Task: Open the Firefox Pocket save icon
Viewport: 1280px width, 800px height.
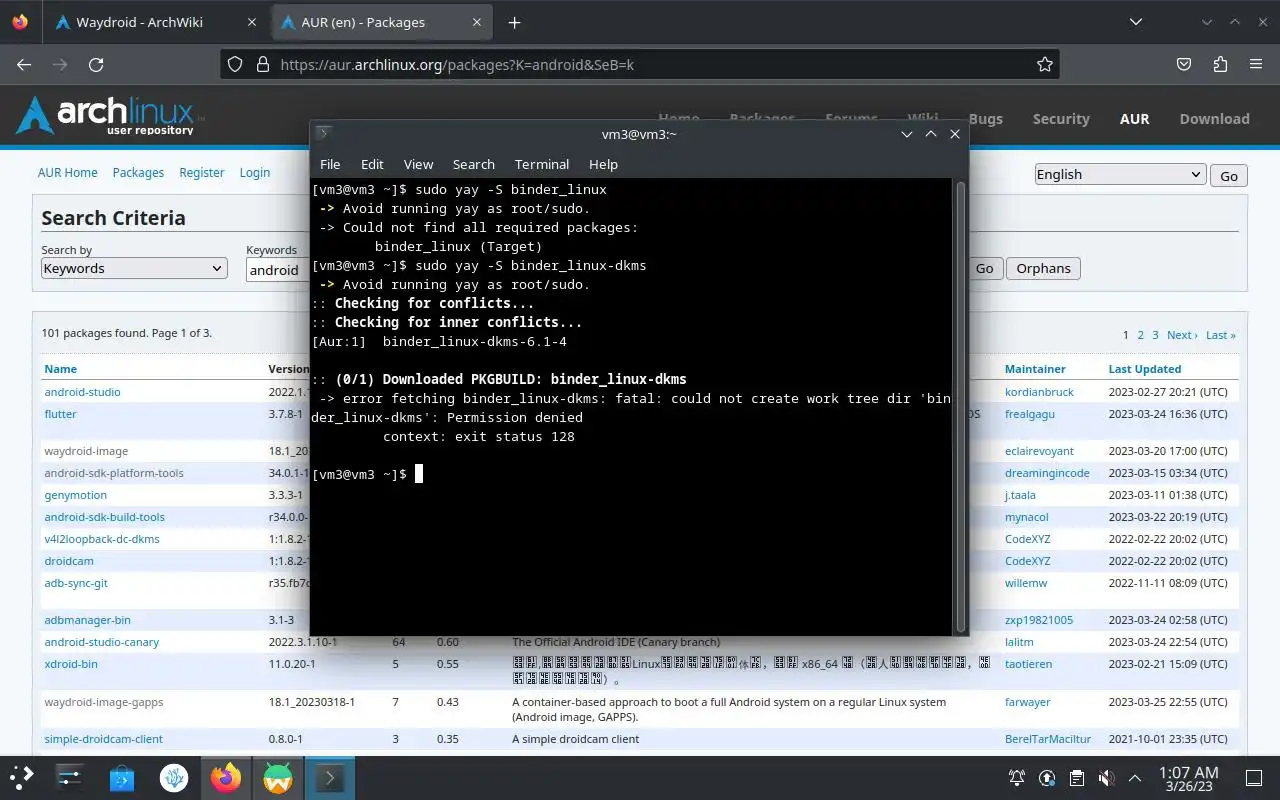Action: coord(1184,64)
